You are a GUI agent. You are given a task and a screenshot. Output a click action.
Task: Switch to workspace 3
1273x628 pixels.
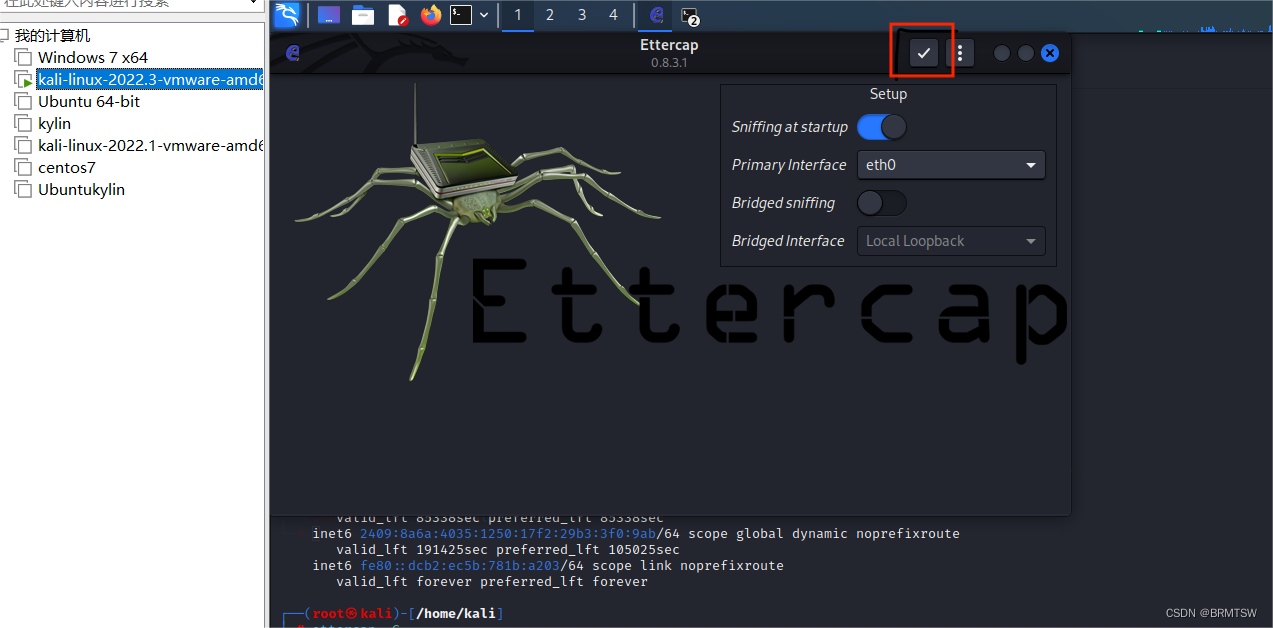point(582,15)
